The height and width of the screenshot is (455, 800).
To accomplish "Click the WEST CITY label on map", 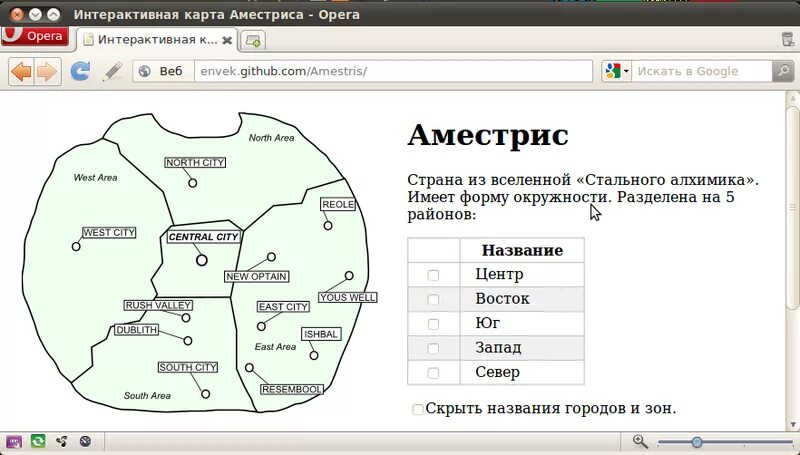I will [x=109, y=233].
